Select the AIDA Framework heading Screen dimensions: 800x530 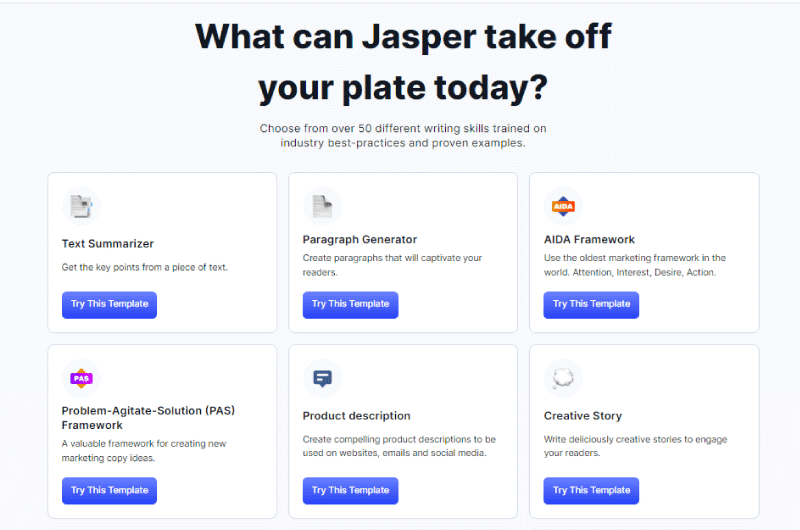point(589,239)
